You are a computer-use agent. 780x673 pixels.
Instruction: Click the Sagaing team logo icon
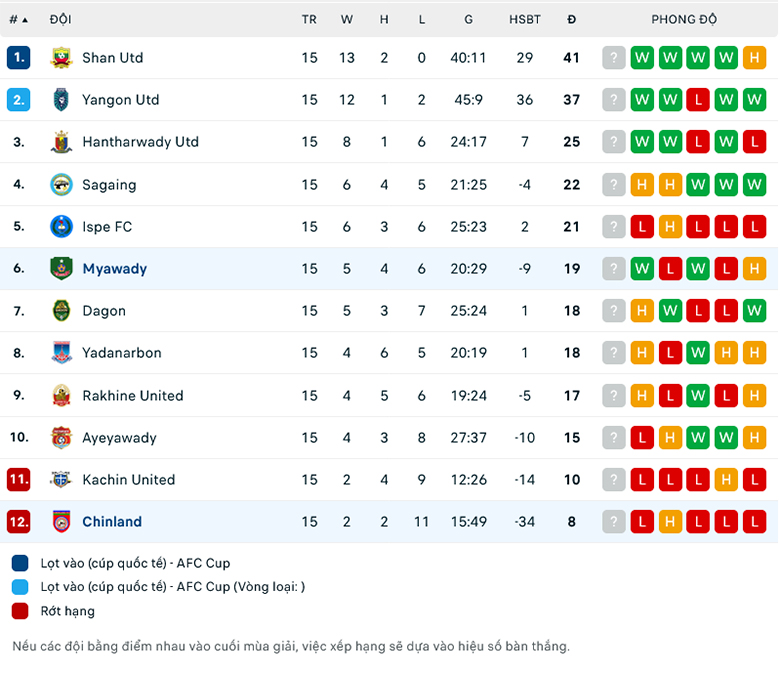point(61,184)
